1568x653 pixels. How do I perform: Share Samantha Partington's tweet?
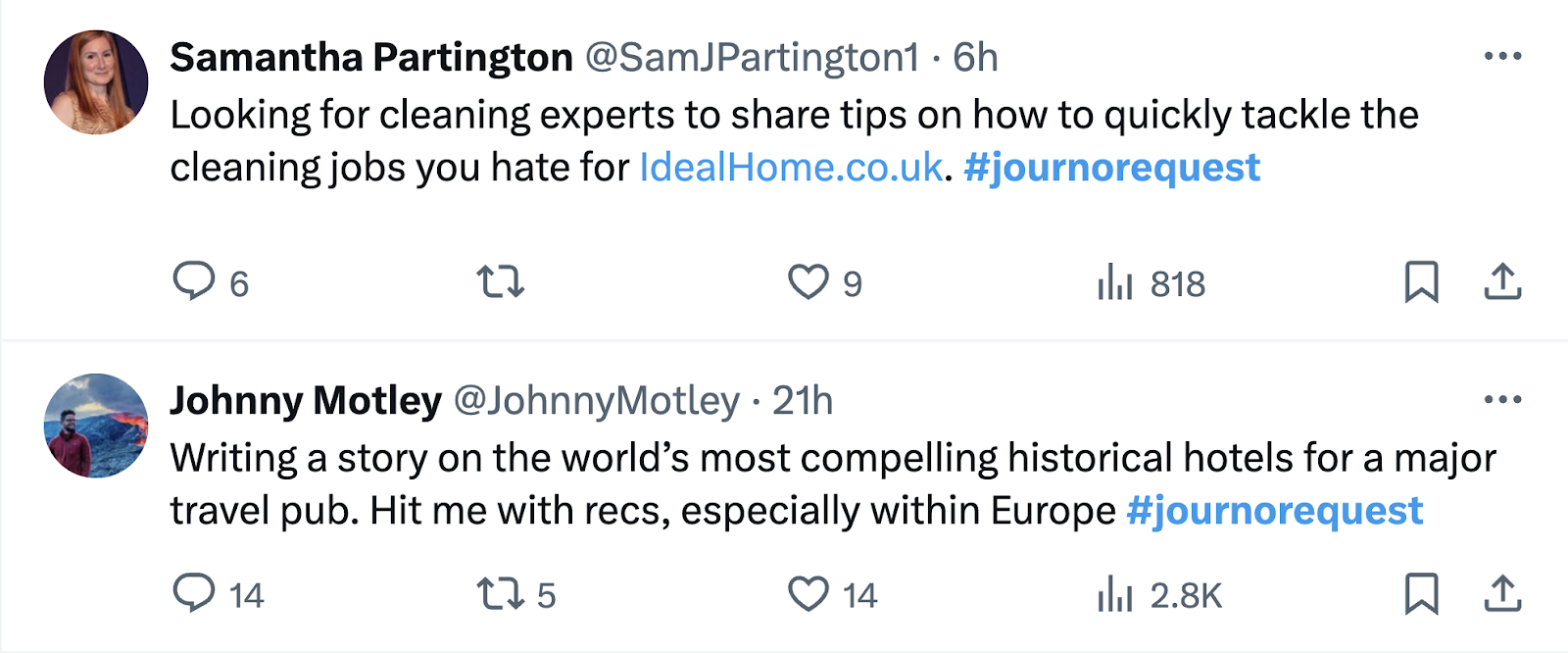pyautogui.click(x=1502, y=282)
